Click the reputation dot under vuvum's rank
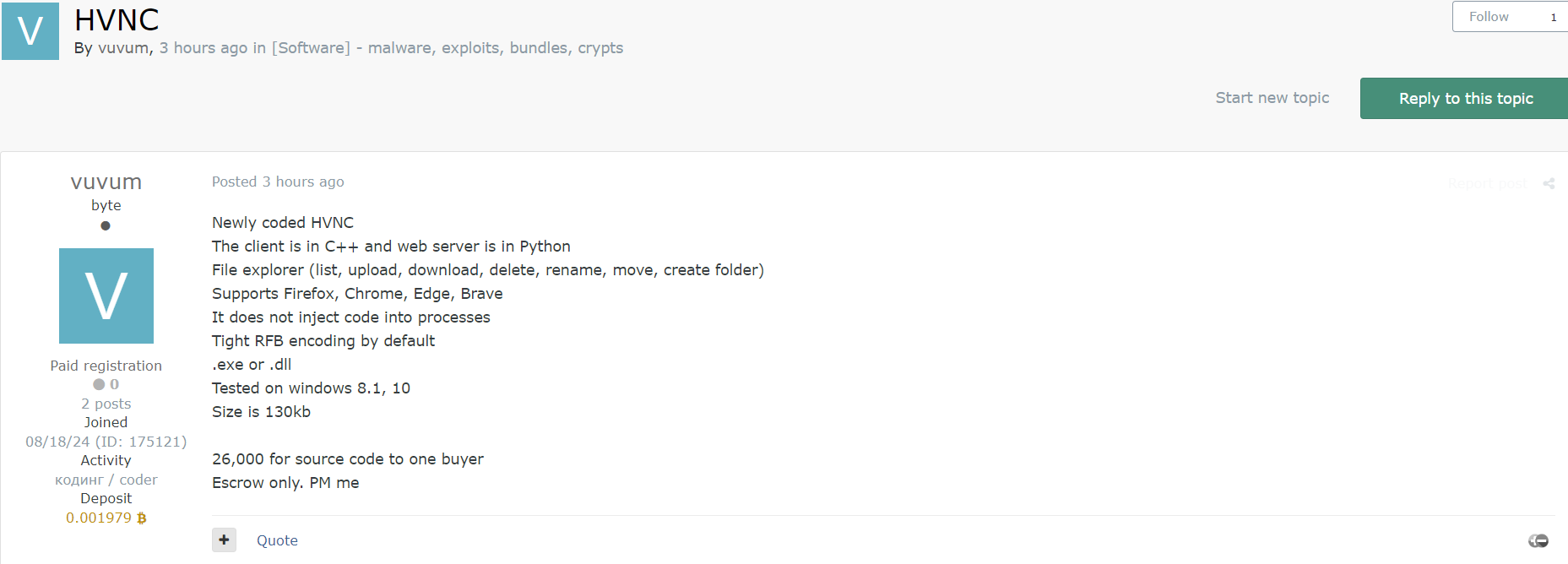 [x=106, y=225]
